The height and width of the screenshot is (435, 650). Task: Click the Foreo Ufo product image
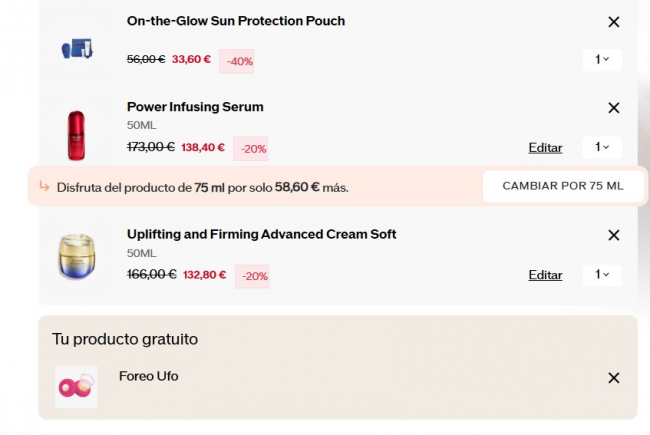(76, 386)
